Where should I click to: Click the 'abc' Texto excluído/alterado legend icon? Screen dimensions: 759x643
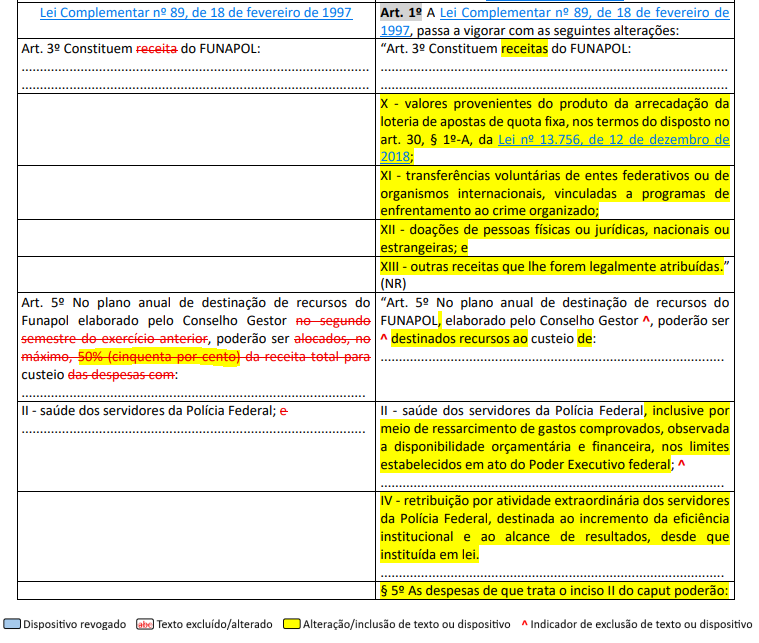(145, 624)
